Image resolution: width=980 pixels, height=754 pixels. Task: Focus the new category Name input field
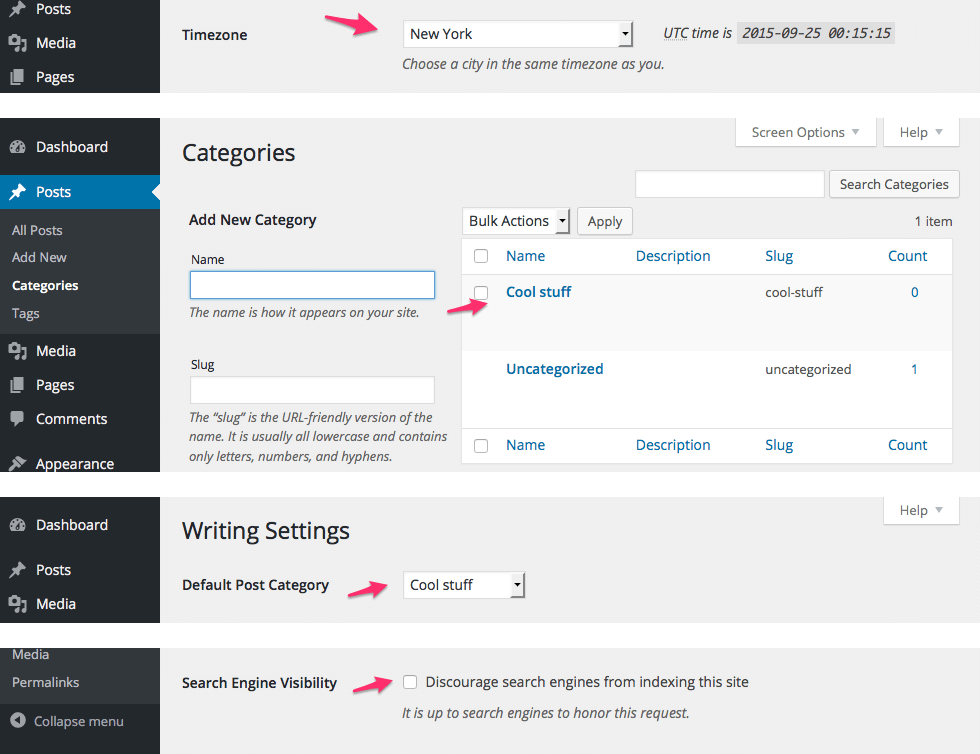pos(312,285)
